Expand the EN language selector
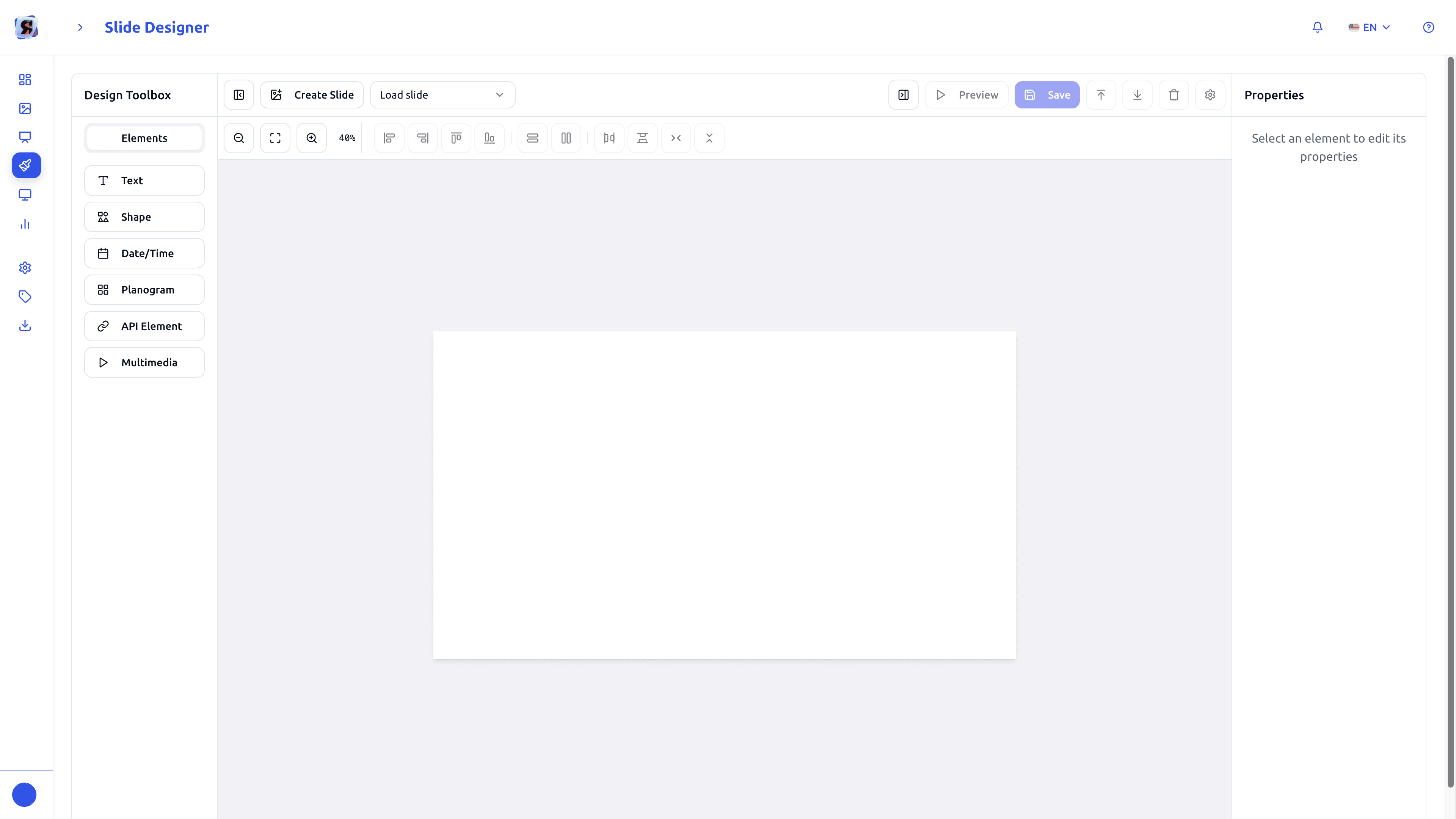Viewport: 1456px width, 819px height. (1369, 27)
